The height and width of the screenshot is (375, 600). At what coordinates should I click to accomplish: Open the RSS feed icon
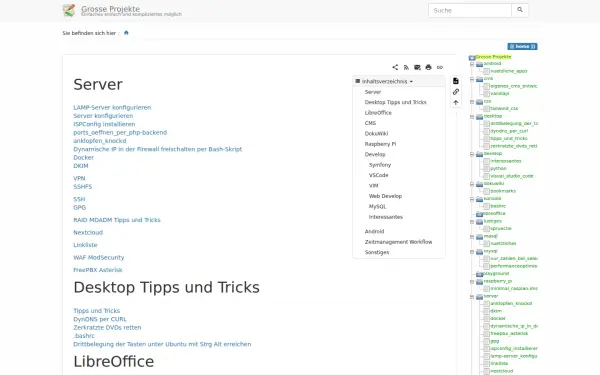pos(406,67)
